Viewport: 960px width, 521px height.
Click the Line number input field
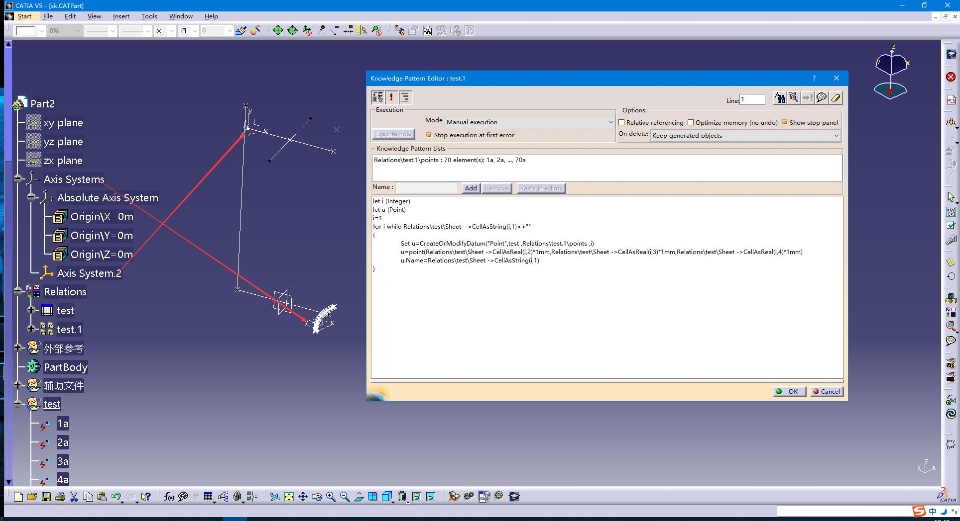(x=752, y=99)
